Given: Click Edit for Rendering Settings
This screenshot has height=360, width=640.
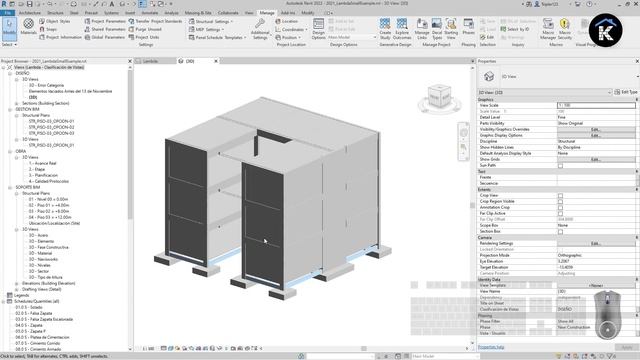Looking at the screenshot, I should (x=596, y=243).
